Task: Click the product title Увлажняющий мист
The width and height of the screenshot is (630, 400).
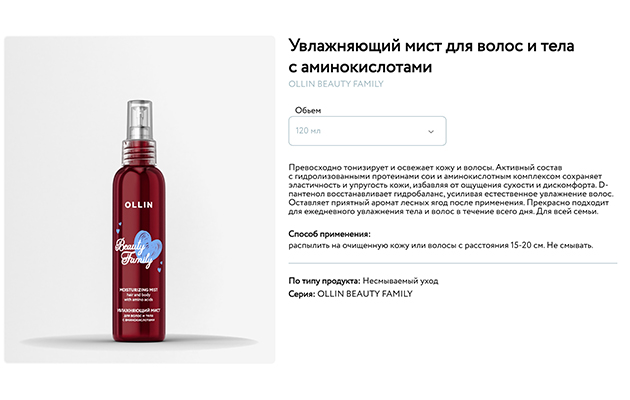Action: [x=431, y=56]
